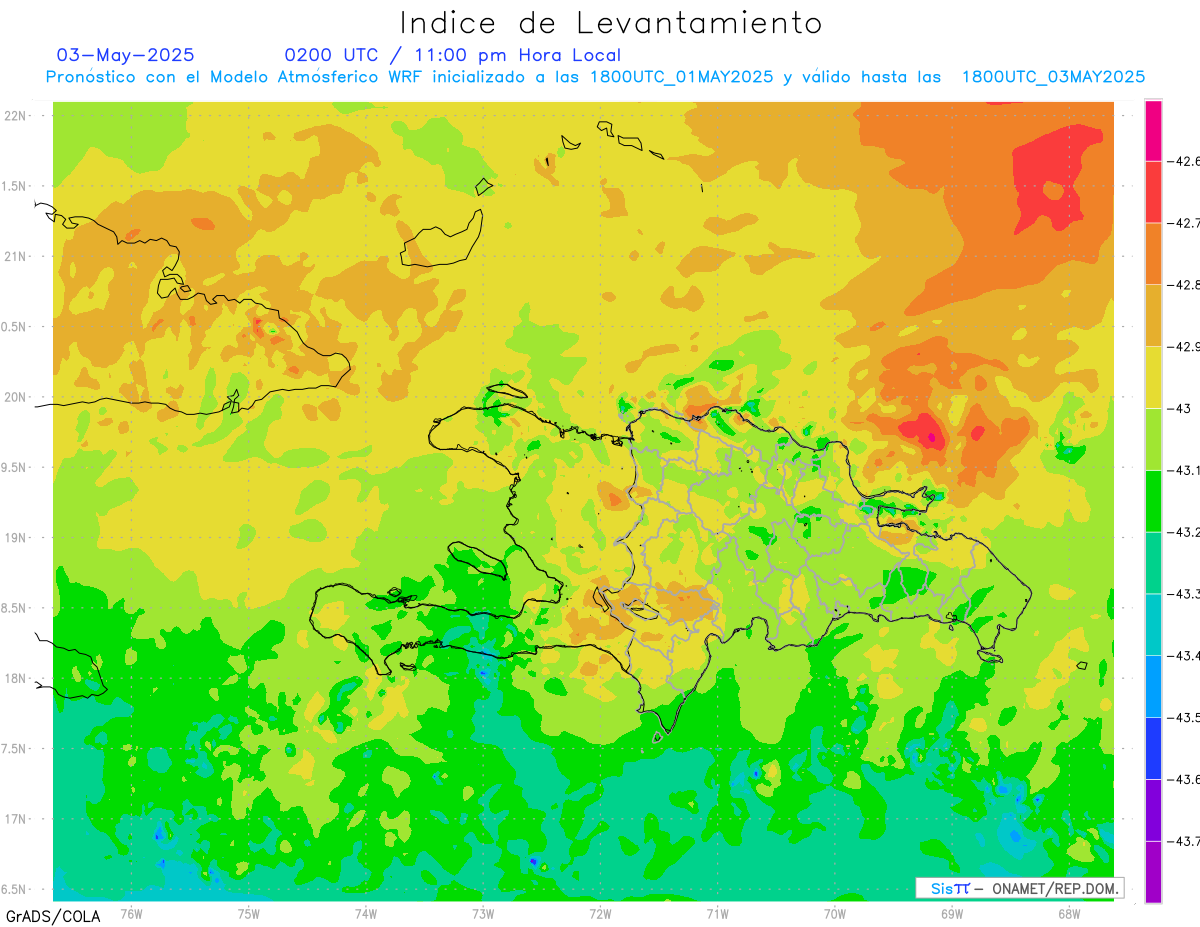Screen dimensions: 1200x927
Task: Pick the sky-blue swatch below -43.4
Action: (1153, 686)
